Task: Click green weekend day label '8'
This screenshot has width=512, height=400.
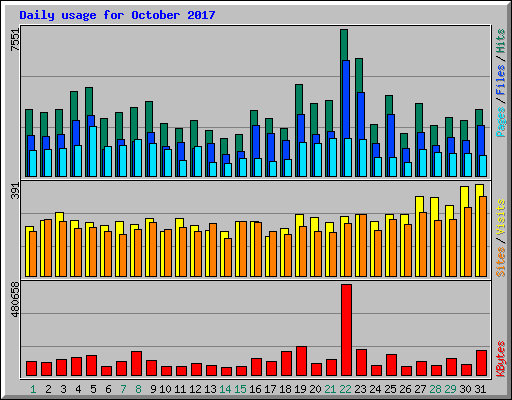Action: coord(138,389)
